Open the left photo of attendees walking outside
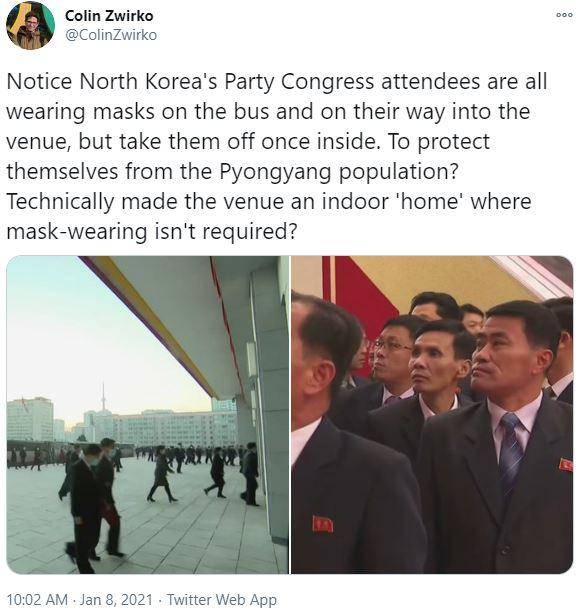This screenshot has width=587, height=610. pos(148,415)
